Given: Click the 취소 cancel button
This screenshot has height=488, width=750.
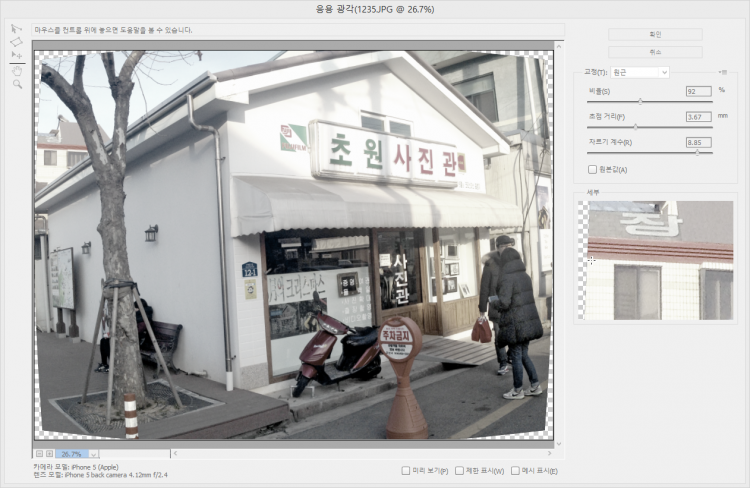Looking at the screenshot, I should tap(655, 50).
